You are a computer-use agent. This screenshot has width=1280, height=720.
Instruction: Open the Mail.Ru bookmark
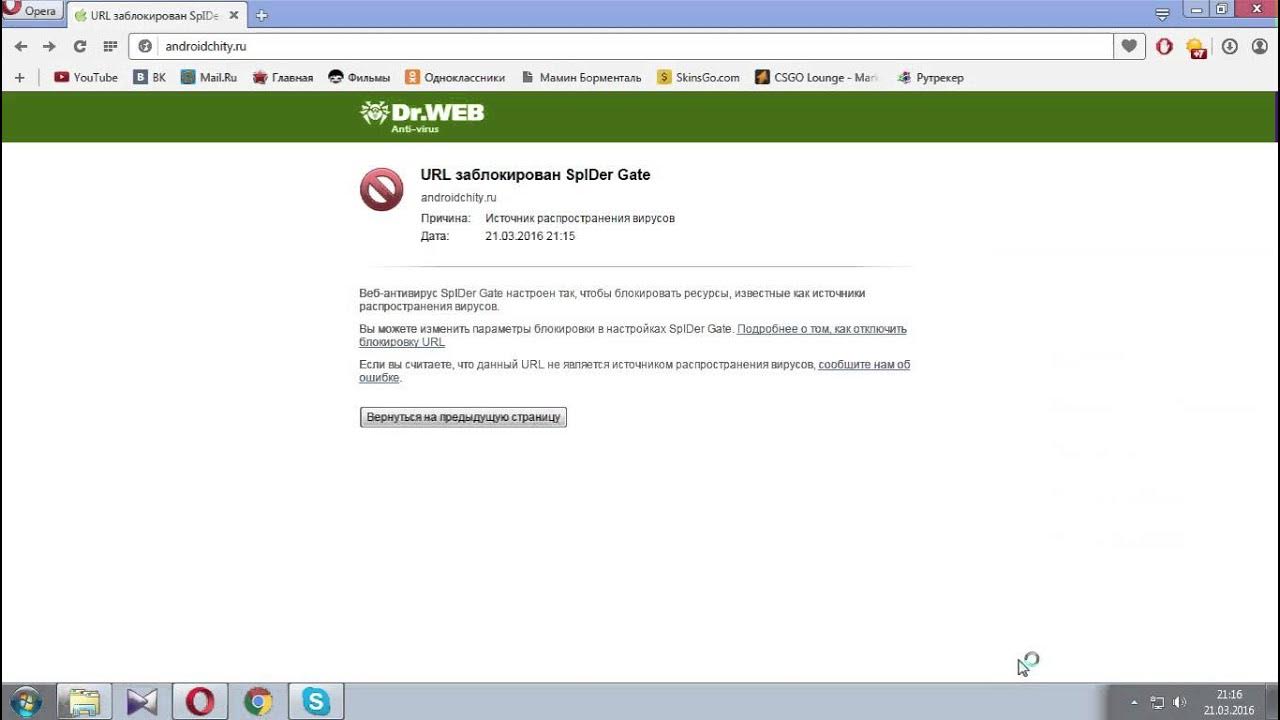click(x=209, y=77)
